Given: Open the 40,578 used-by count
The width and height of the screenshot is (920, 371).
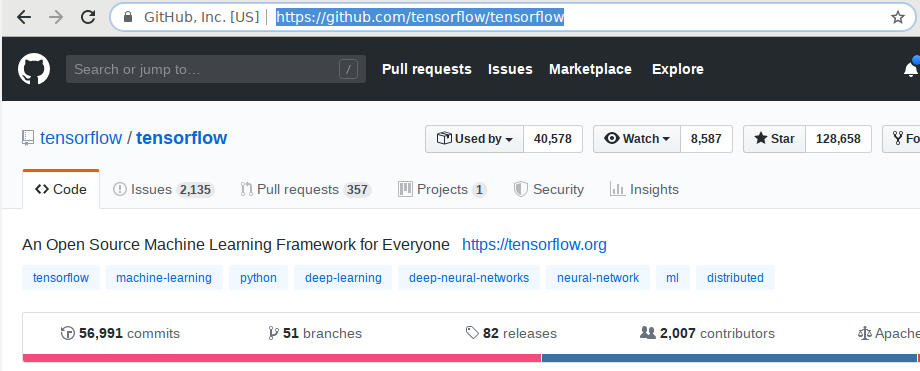Looking at the screenshot, I should tap(553, 139).
